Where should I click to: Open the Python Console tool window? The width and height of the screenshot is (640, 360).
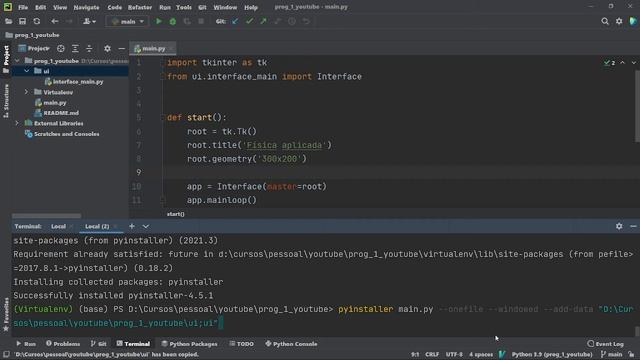click(291, 344)
